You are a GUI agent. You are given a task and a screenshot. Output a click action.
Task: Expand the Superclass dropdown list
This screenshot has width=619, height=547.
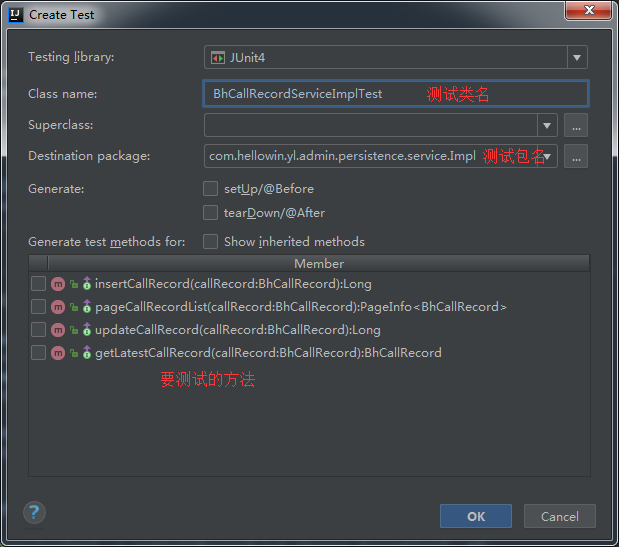546,125
